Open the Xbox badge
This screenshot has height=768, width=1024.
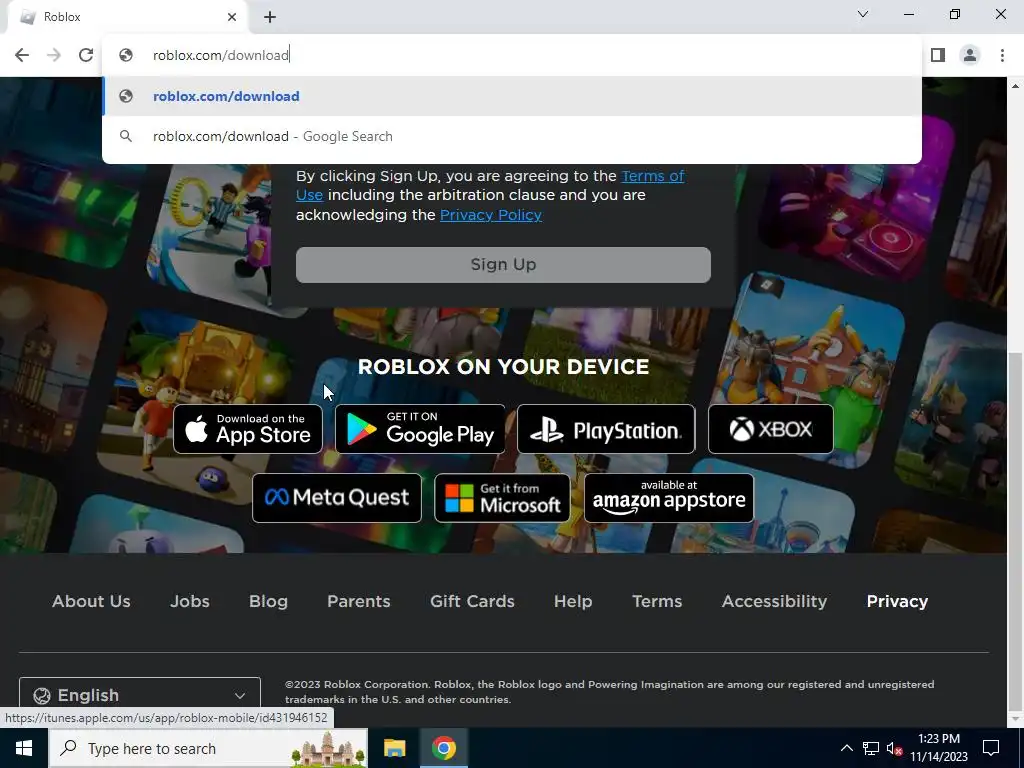(771, 429)
